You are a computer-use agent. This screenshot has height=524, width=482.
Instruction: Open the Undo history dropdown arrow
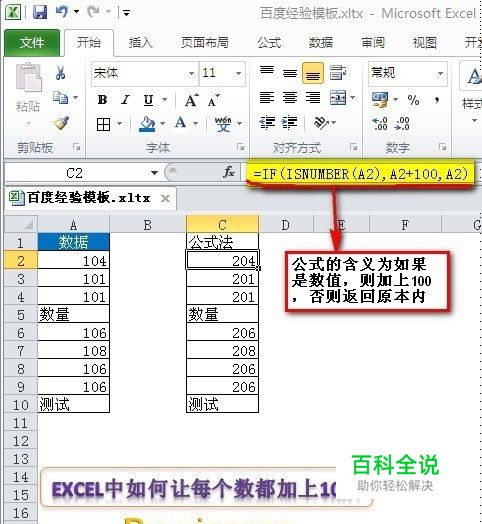[x=76, y=12]
